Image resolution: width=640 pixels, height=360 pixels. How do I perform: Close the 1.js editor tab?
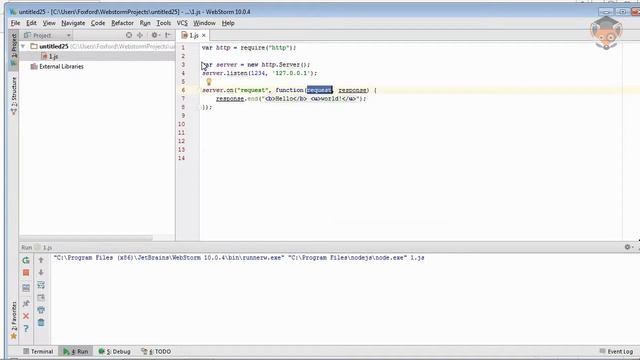coord(204,36)
